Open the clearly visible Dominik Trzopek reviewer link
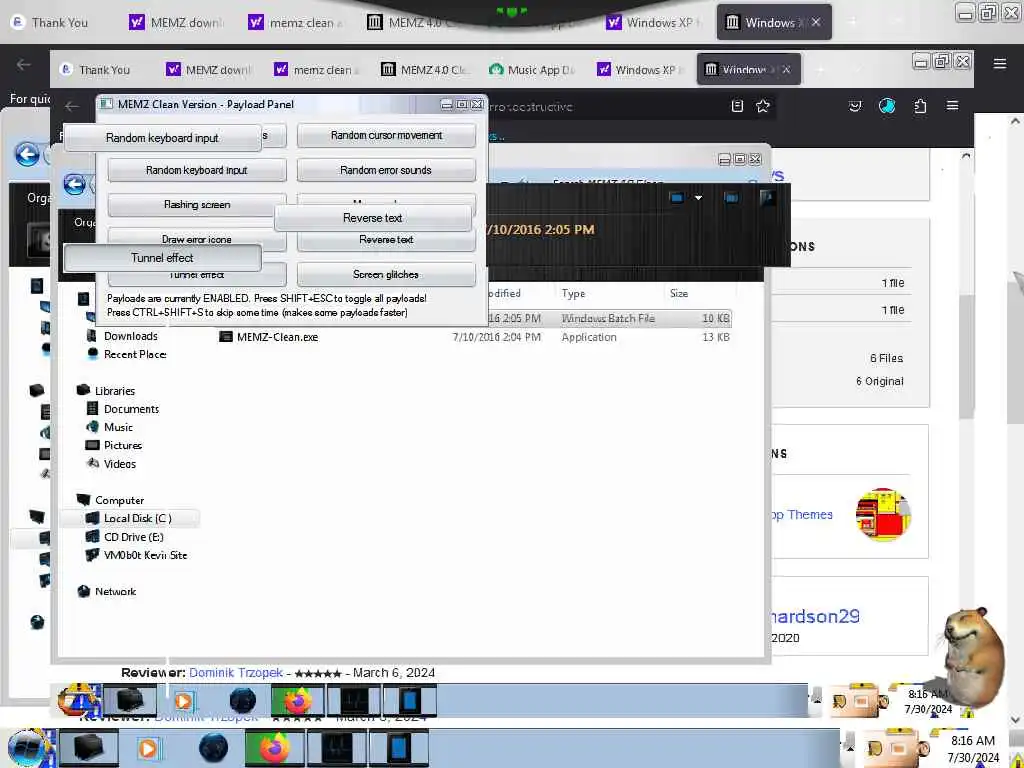Viewport: 1024px width, 768px height. [x=236, y=673]
